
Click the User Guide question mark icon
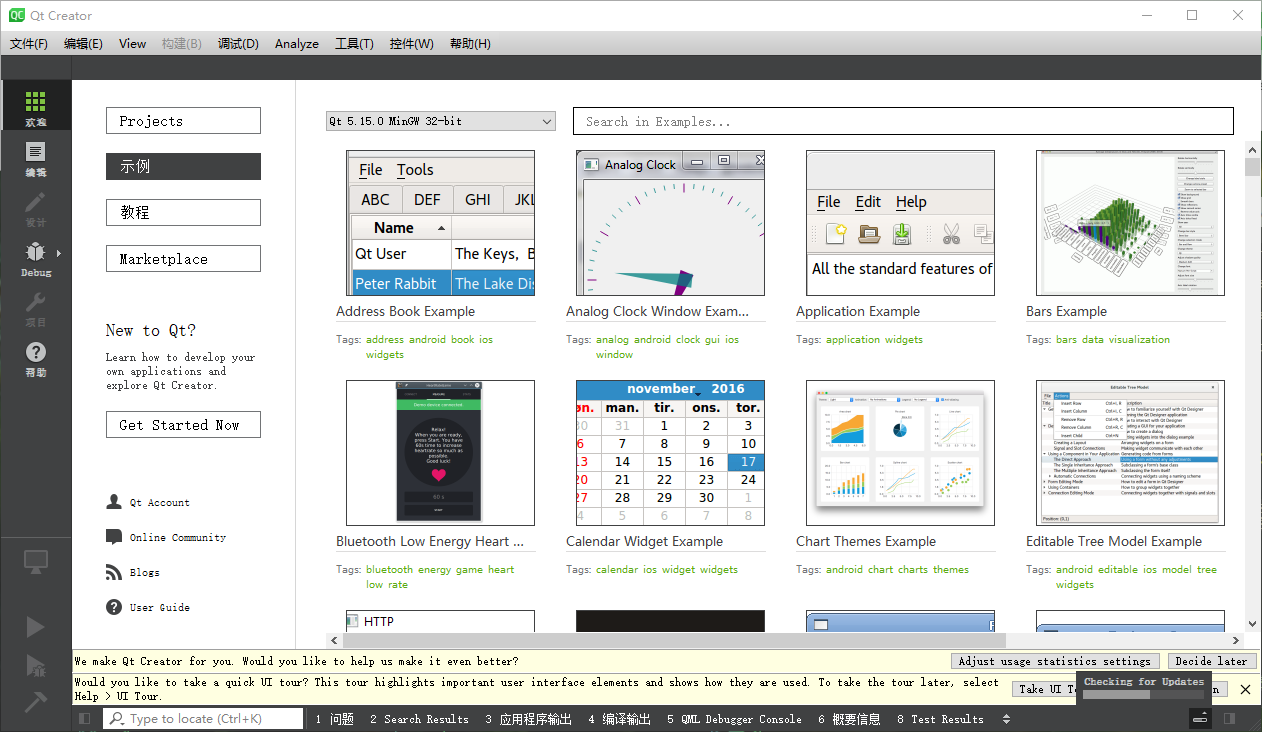pos(114,607)
